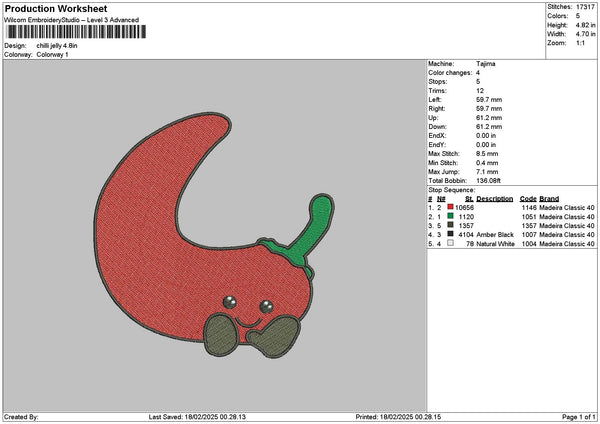
Task: Click 'Printed: 18/02/2025 00.28.15' text
Action: (x=398, y=417)
